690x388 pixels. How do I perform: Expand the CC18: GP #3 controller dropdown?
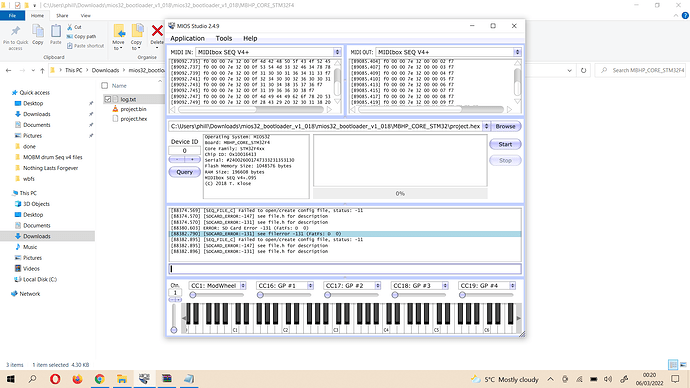pyautogui.click(x=445, y=286)
